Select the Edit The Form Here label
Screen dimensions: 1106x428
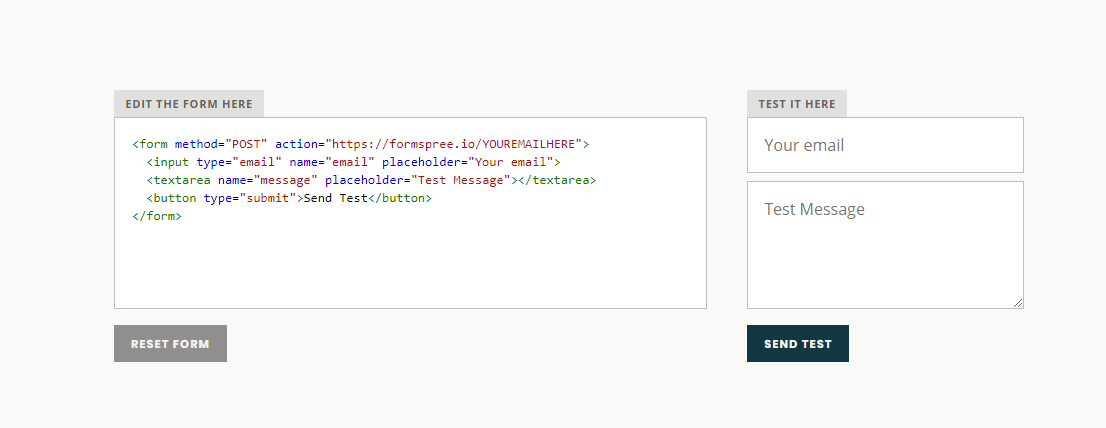189,104
